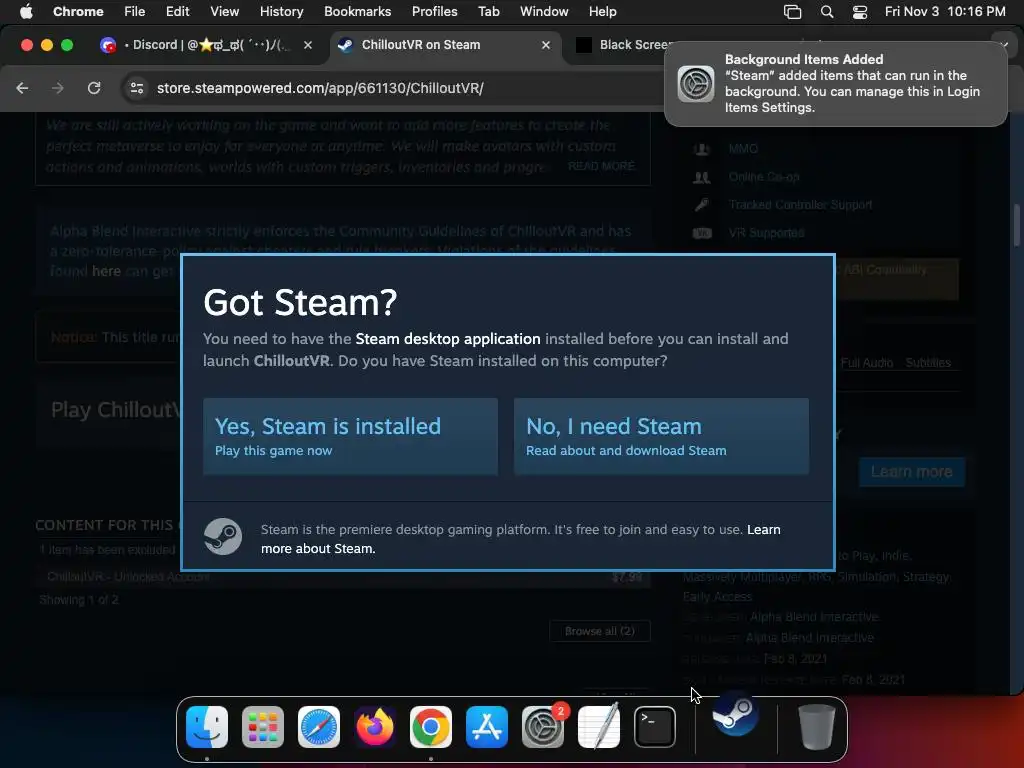Open the Window menu
This screenshot has height=768, width=1024.
pyautogui.click(x=544, y=11)
